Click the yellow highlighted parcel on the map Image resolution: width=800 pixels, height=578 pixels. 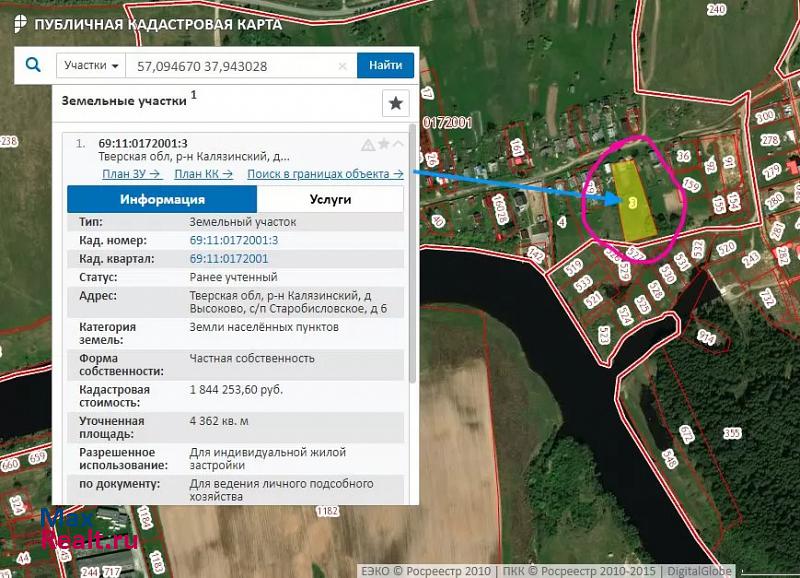click(633, 200)
